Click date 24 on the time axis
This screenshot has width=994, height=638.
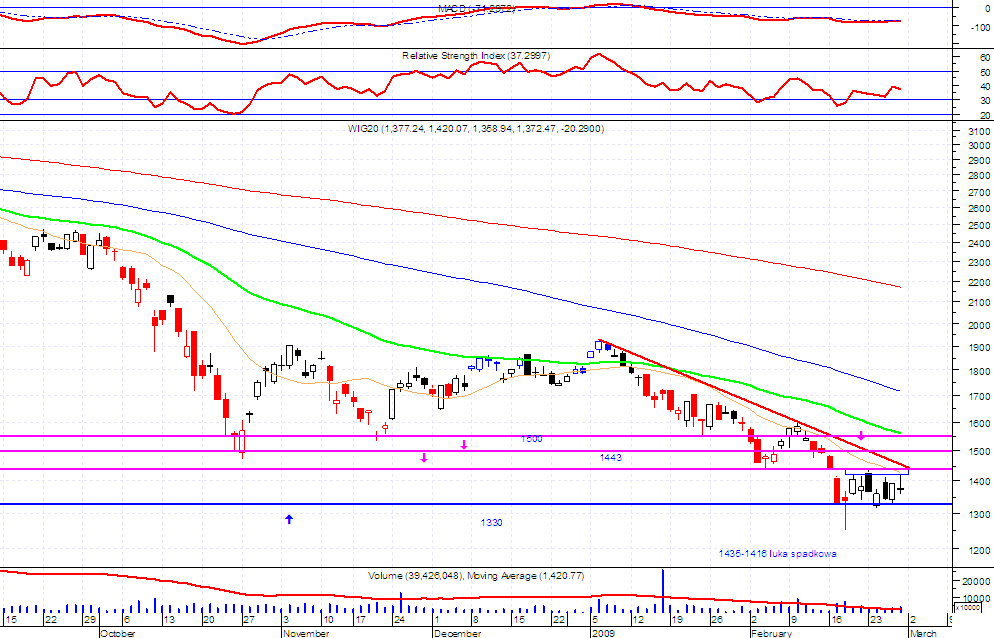click(x=399, y=620)
